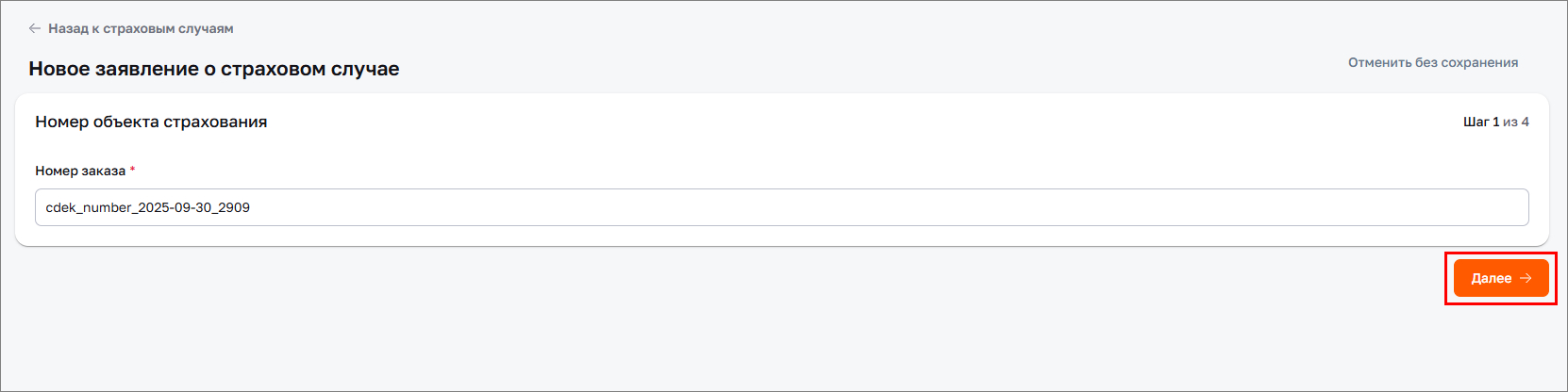Click the word 'Отменить' in the cancel link

[1379, 62]
